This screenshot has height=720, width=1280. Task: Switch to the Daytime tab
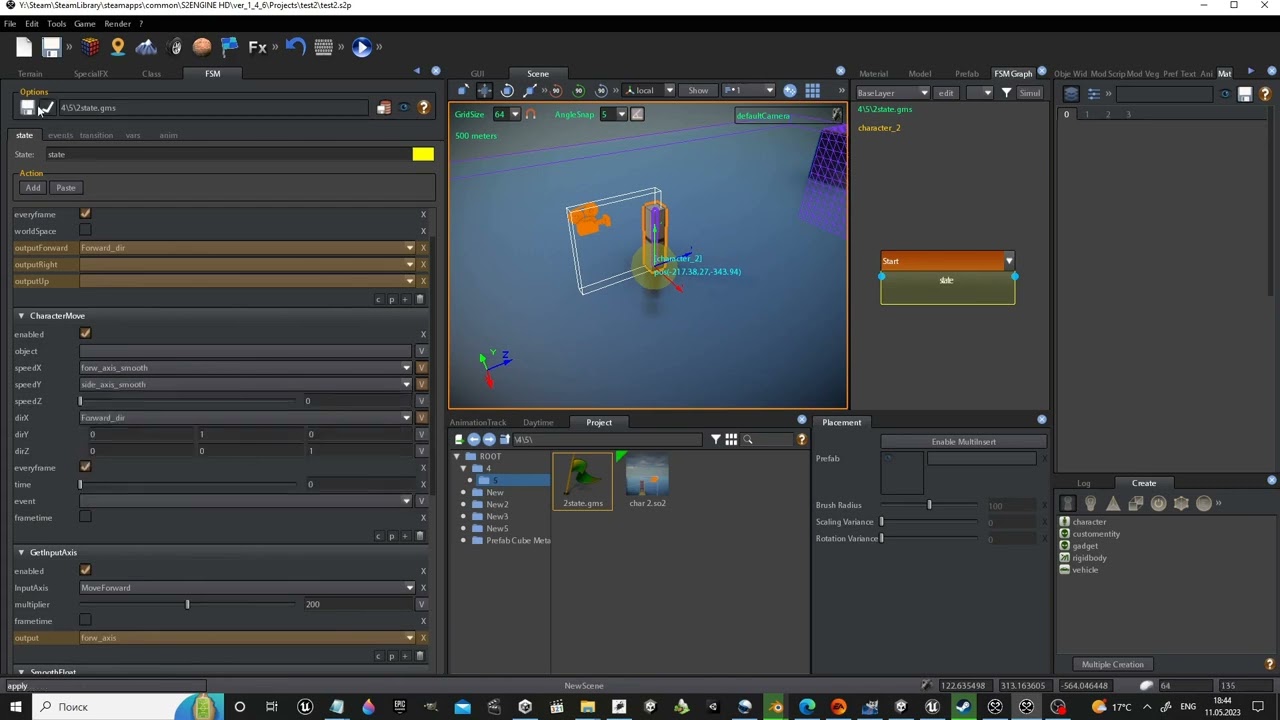coord(538,422)
